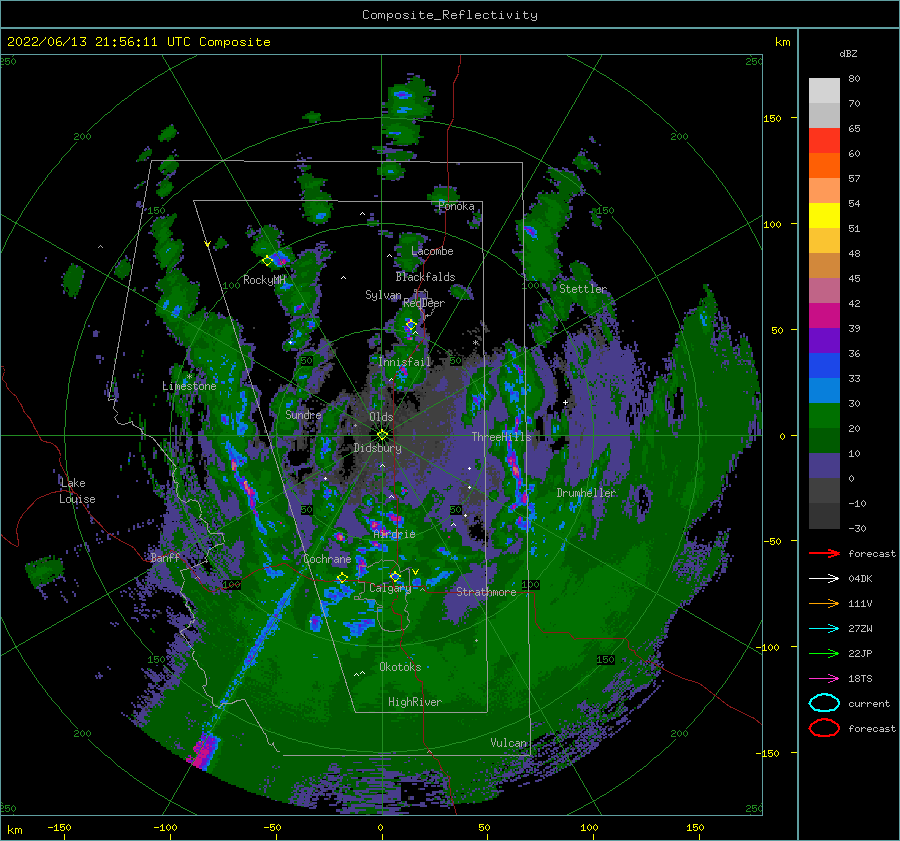Click the Didsbury town label
This screenshot has height=841, width=900.
click(377, 448)
